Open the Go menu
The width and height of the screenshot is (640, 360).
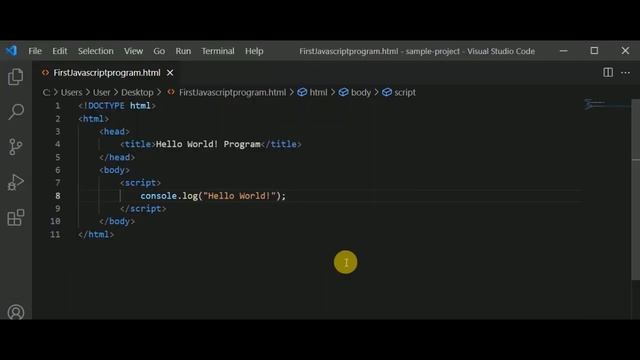coord(159,51)
